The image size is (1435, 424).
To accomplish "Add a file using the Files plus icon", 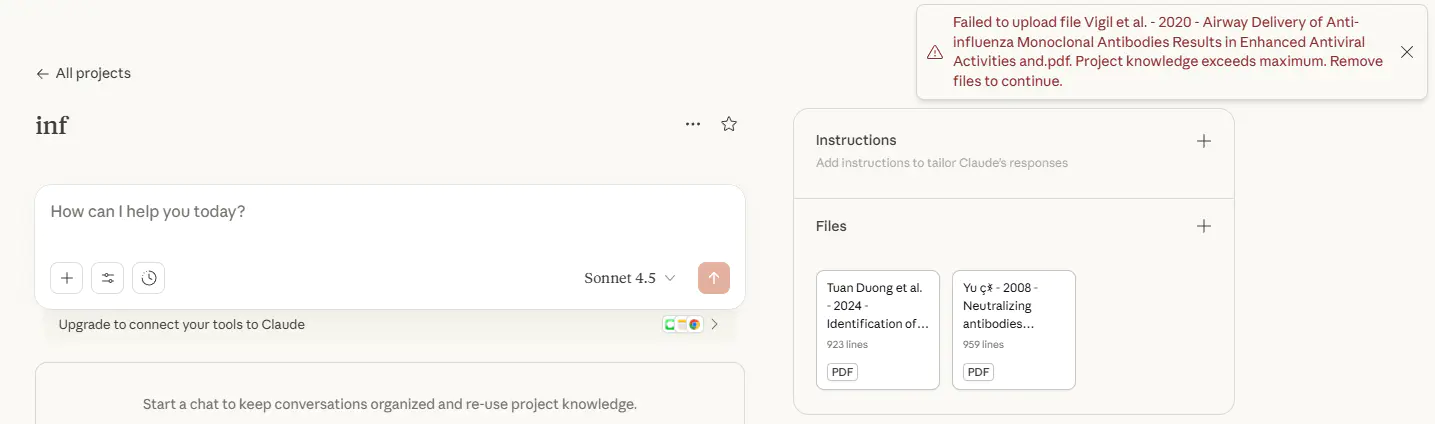I will [x=1204, y=226].
